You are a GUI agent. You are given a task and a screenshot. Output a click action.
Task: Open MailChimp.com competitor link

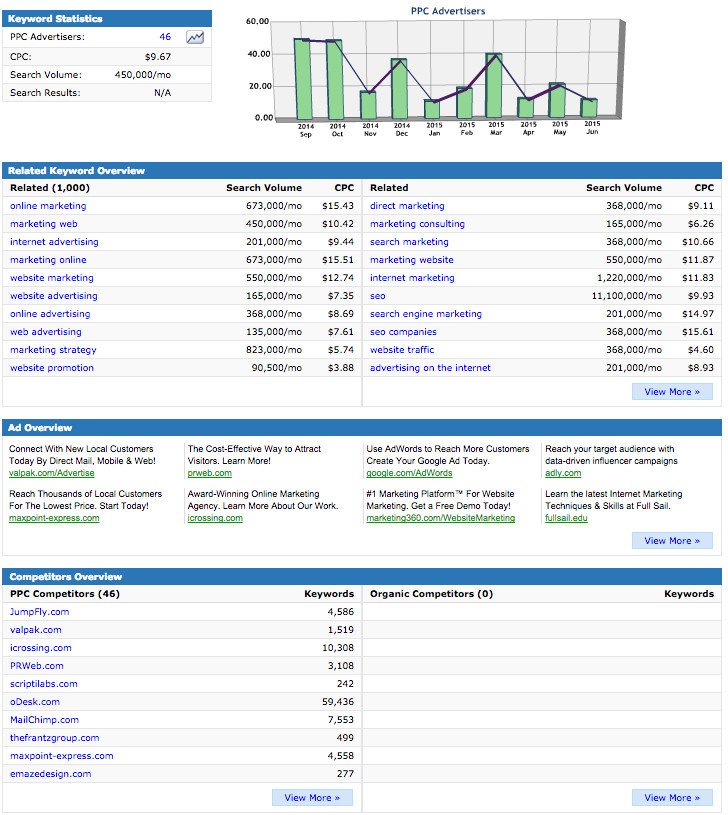click(x=44, y=720)
